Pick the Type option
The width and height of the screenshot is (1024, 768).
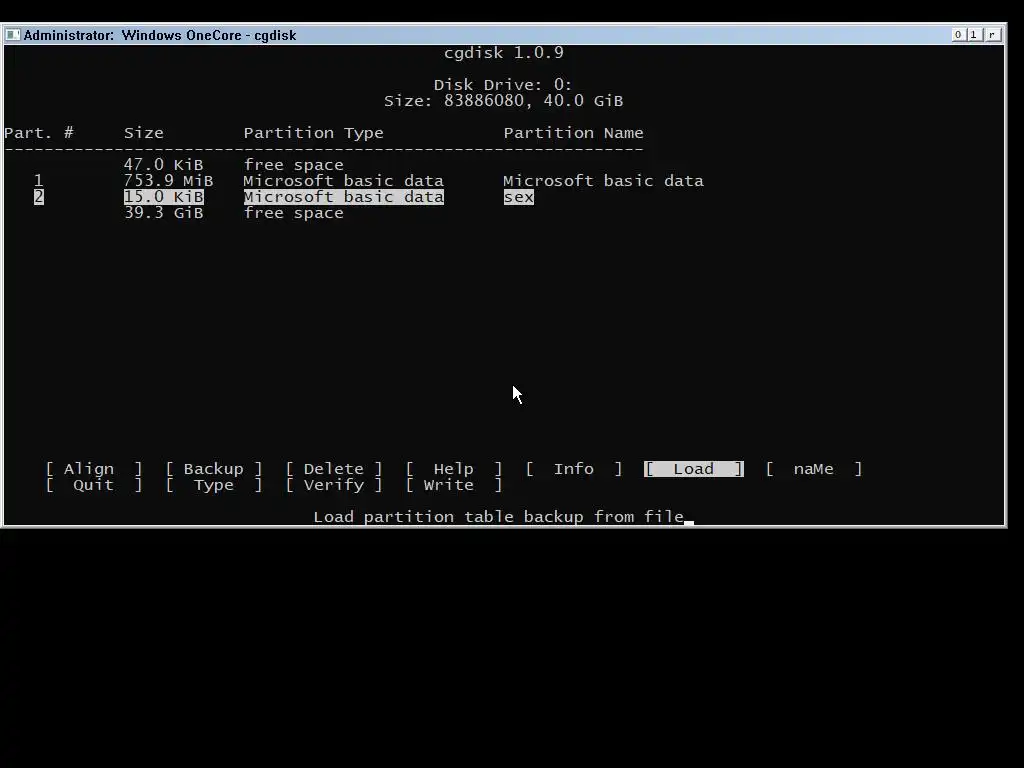pyautogui.click(x=214, y=485)
